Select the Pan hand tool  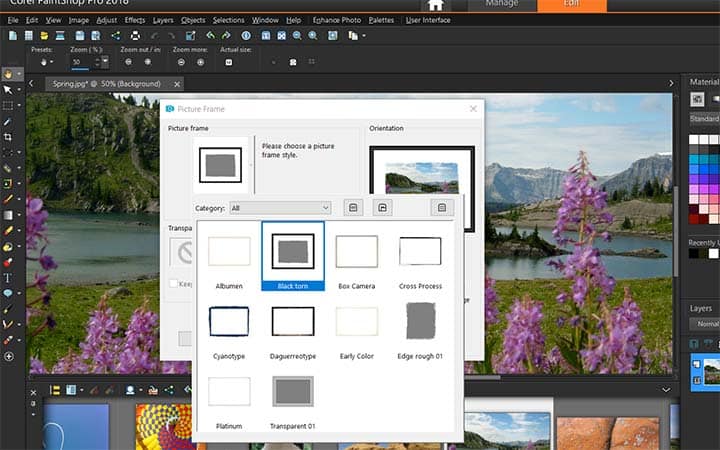click(8, 74)
